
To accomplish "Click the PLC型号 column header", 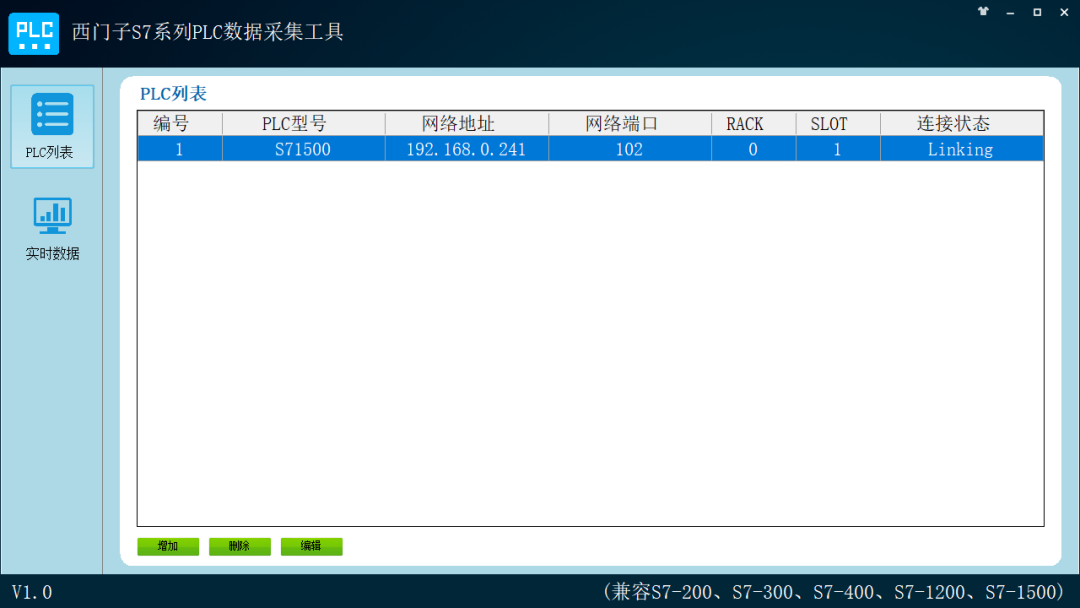I will tap(304, 124).
